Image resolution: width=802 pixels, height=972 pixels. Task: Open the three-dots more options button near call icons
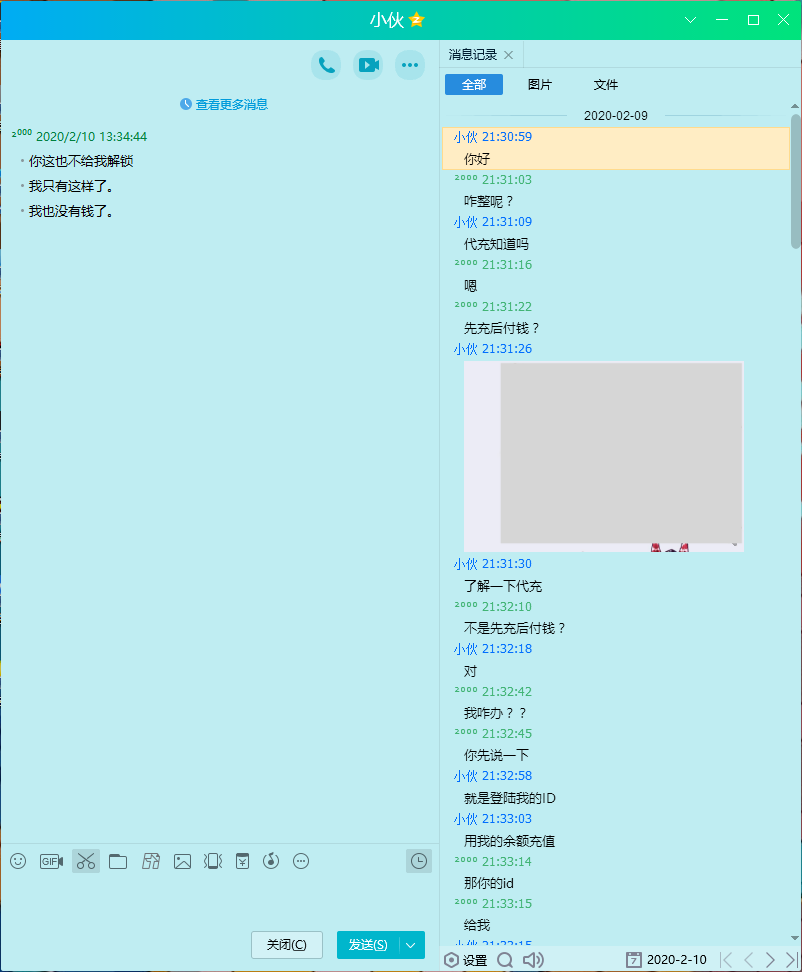coord(410,65)
